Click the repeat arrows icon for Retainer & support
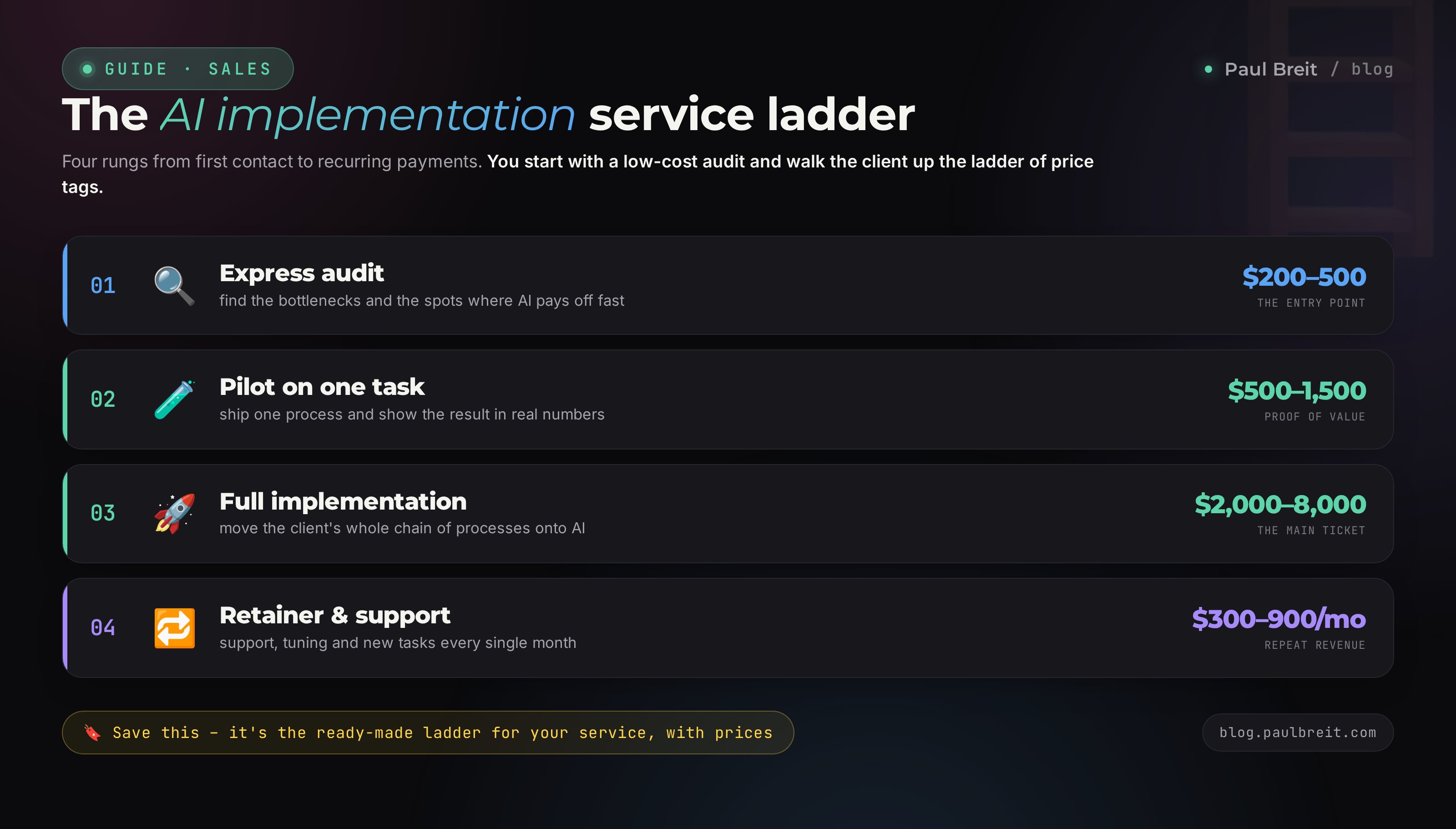1456x829 pixels. 175,628
